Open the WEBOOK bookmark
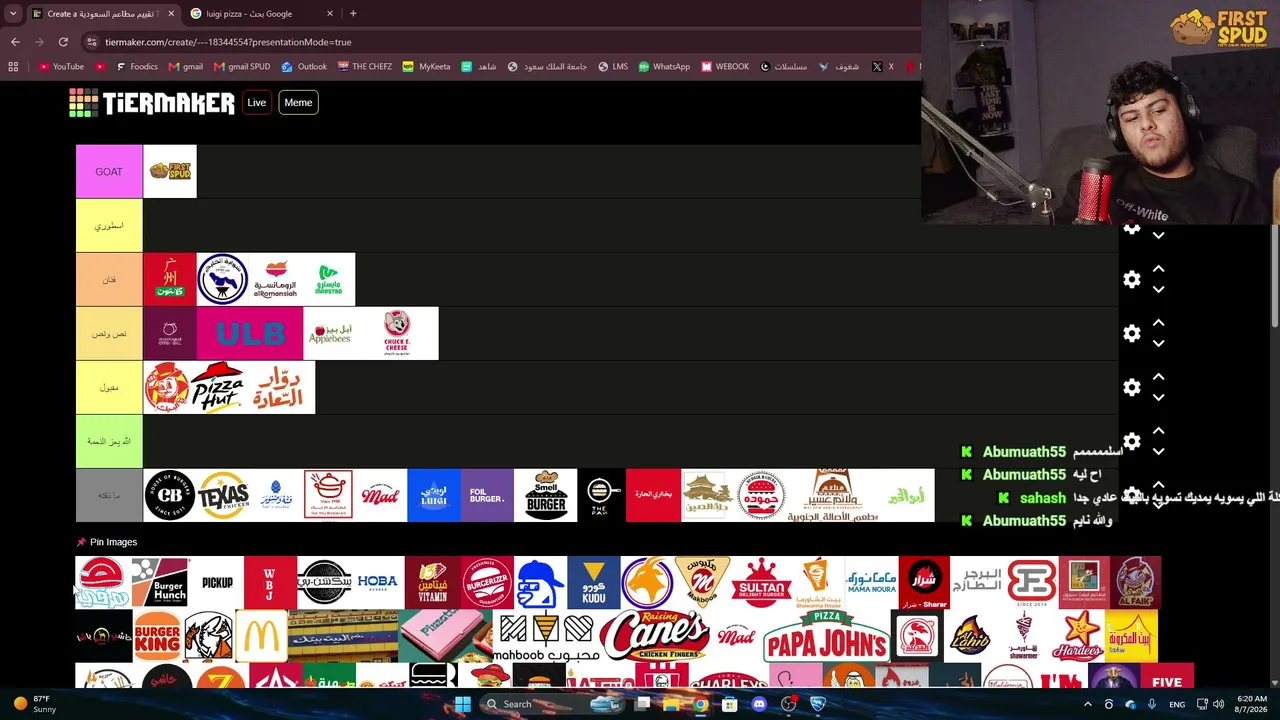The width and height of the screenshot is (1280, 720). tap(725, 67)
